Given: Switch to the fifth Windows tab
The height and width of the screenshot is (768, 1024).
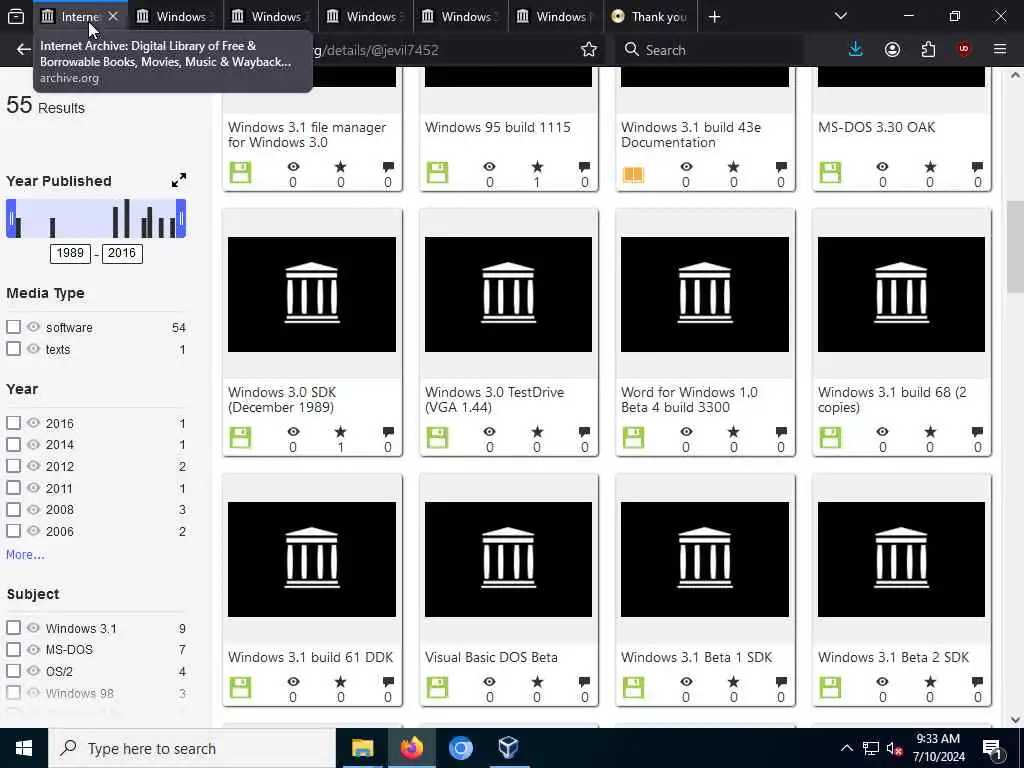Looking at the screenshot, I should pos(556,17).
